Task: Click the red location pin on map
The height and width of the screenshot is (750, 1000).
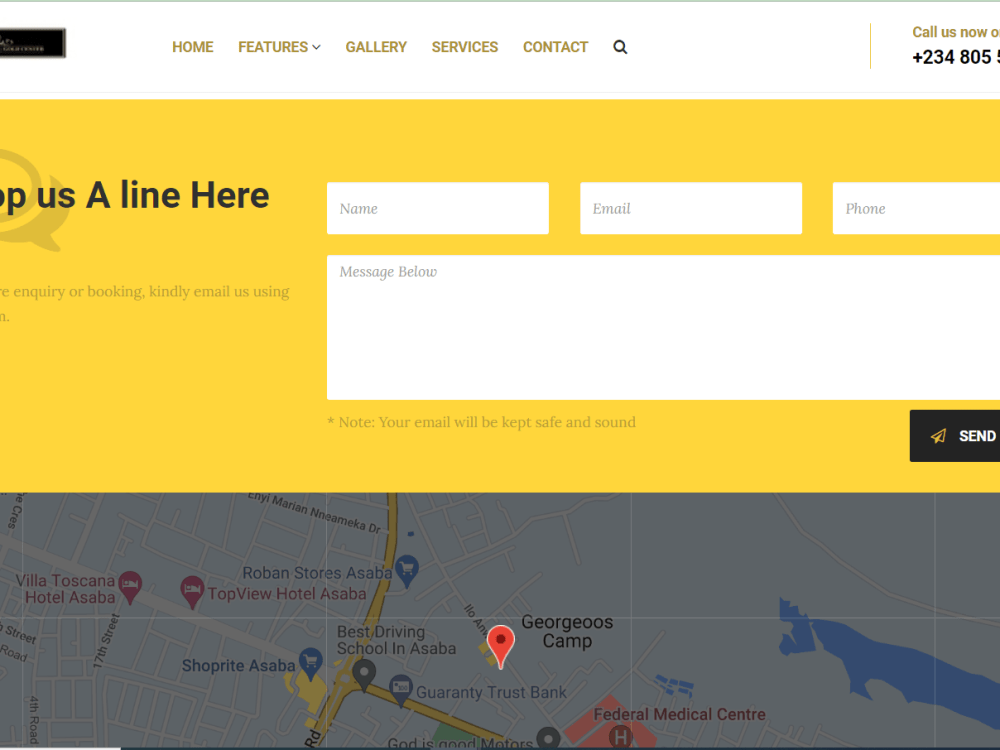Action: point(501,647)
